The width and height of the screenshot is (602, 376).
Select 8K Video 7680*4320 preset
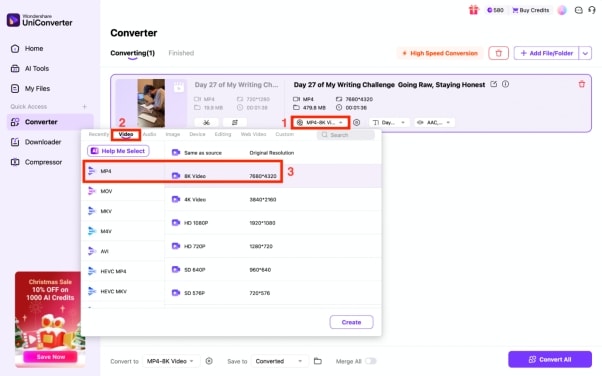tap(273, 176)
